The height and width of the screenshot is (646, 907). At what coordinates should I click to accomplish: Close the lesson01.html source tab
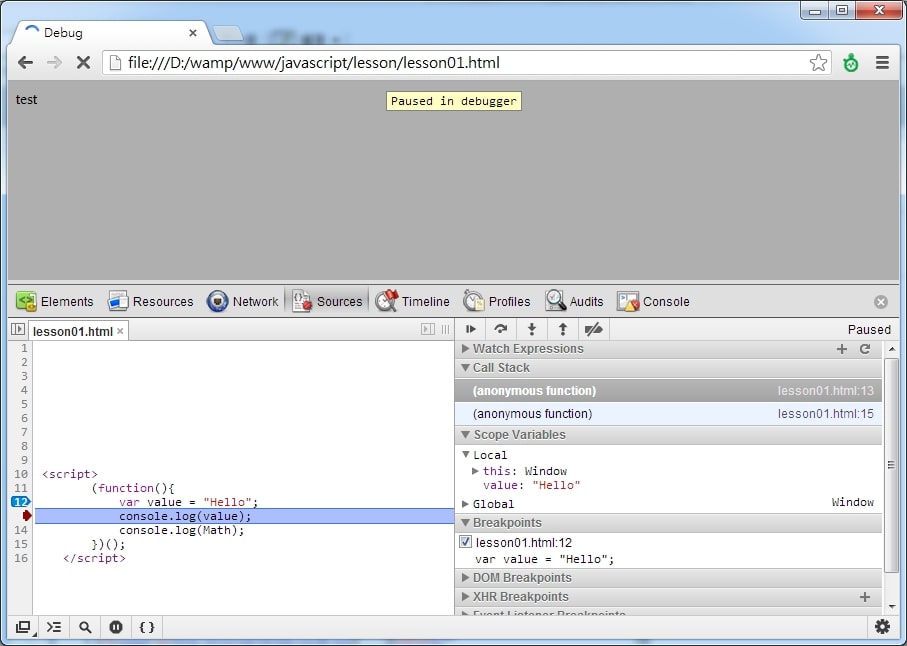click(120, 331)
